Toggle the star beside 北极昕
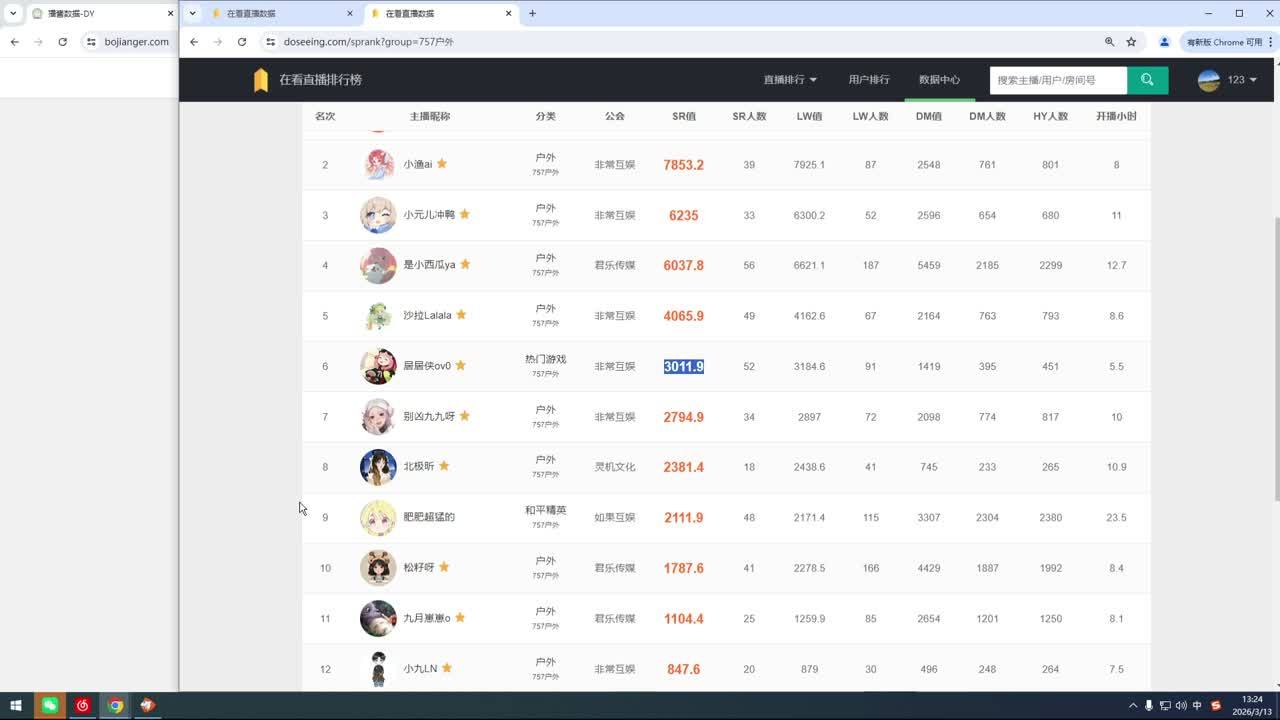 (x=444, y=466)
